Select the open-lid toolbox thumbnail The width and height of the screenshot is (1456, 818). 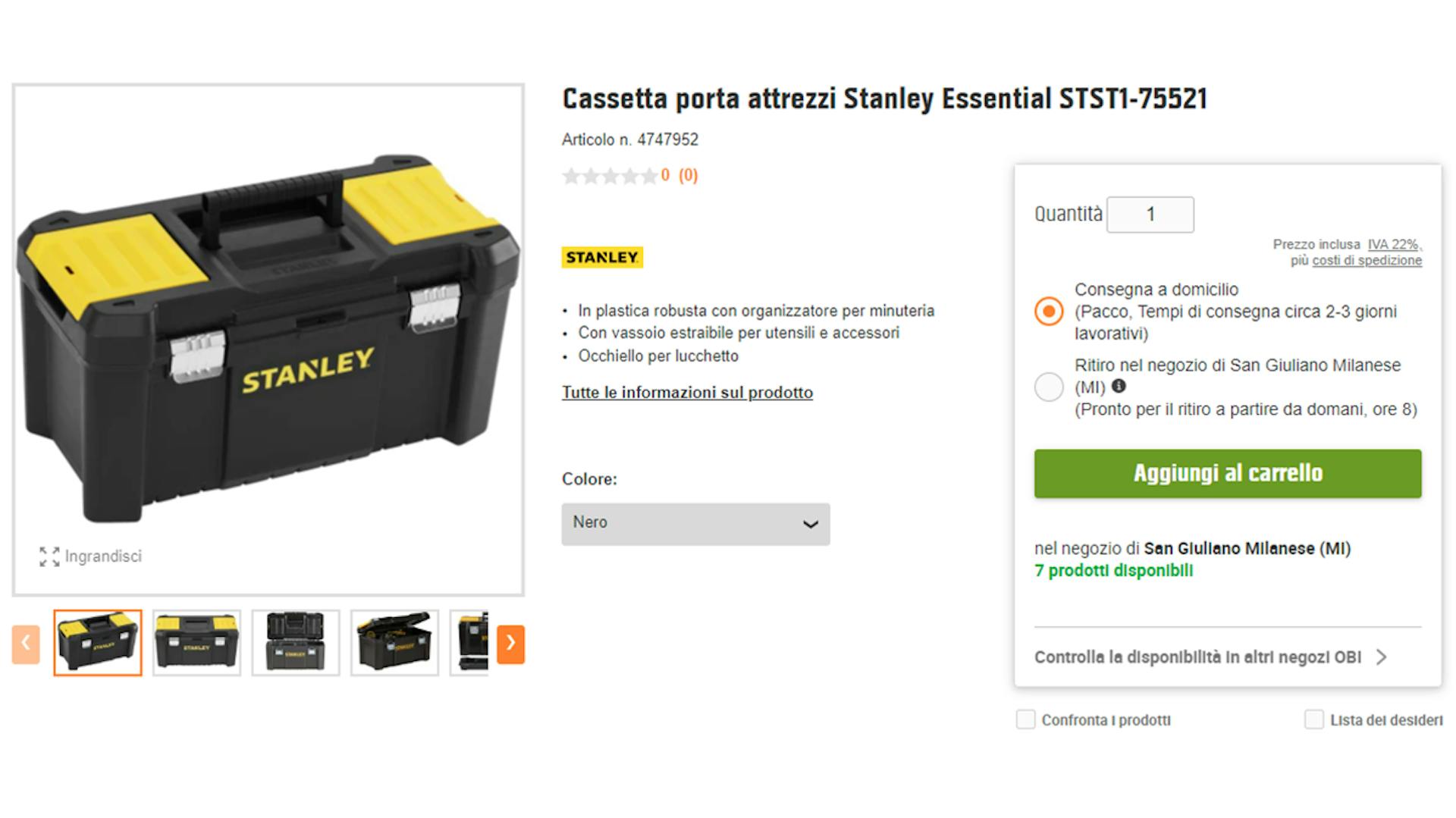pos(394,643)
